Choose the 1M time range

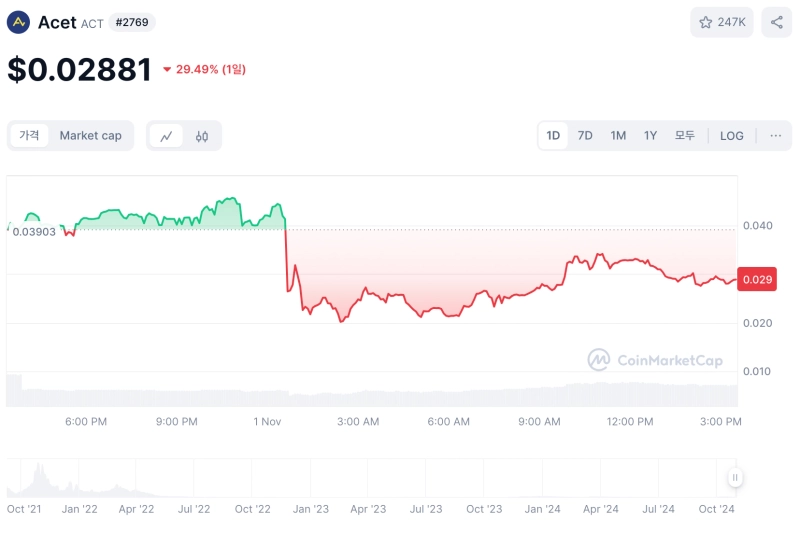[618, 136]
